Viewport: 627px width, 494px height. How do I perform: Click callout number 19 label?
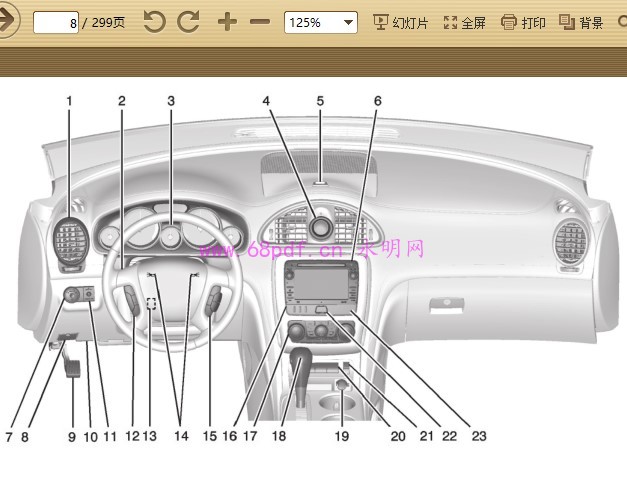342,435
